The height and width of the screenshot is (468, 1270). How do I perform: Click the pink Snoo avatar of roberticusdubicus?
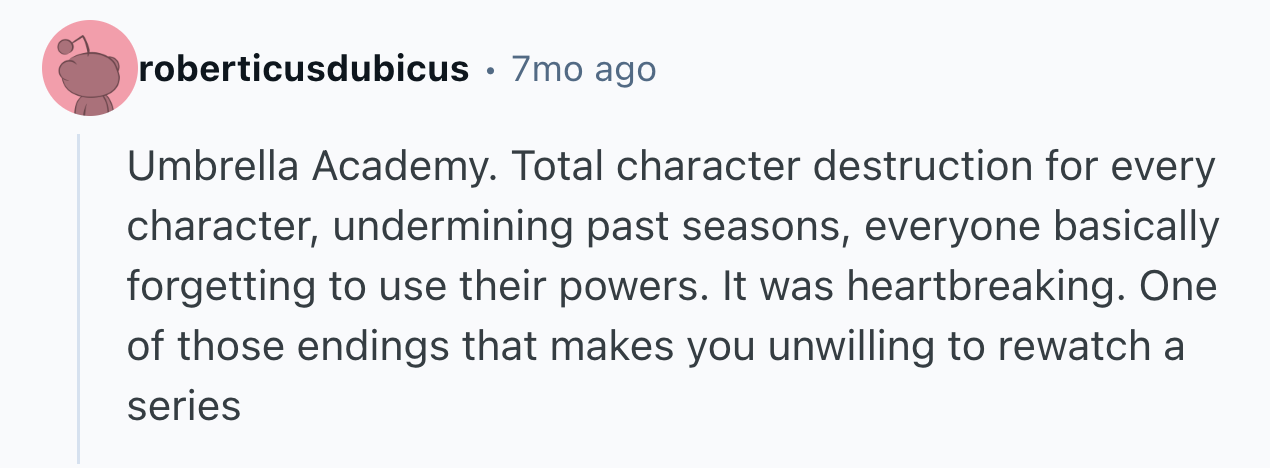coord(89,69)
